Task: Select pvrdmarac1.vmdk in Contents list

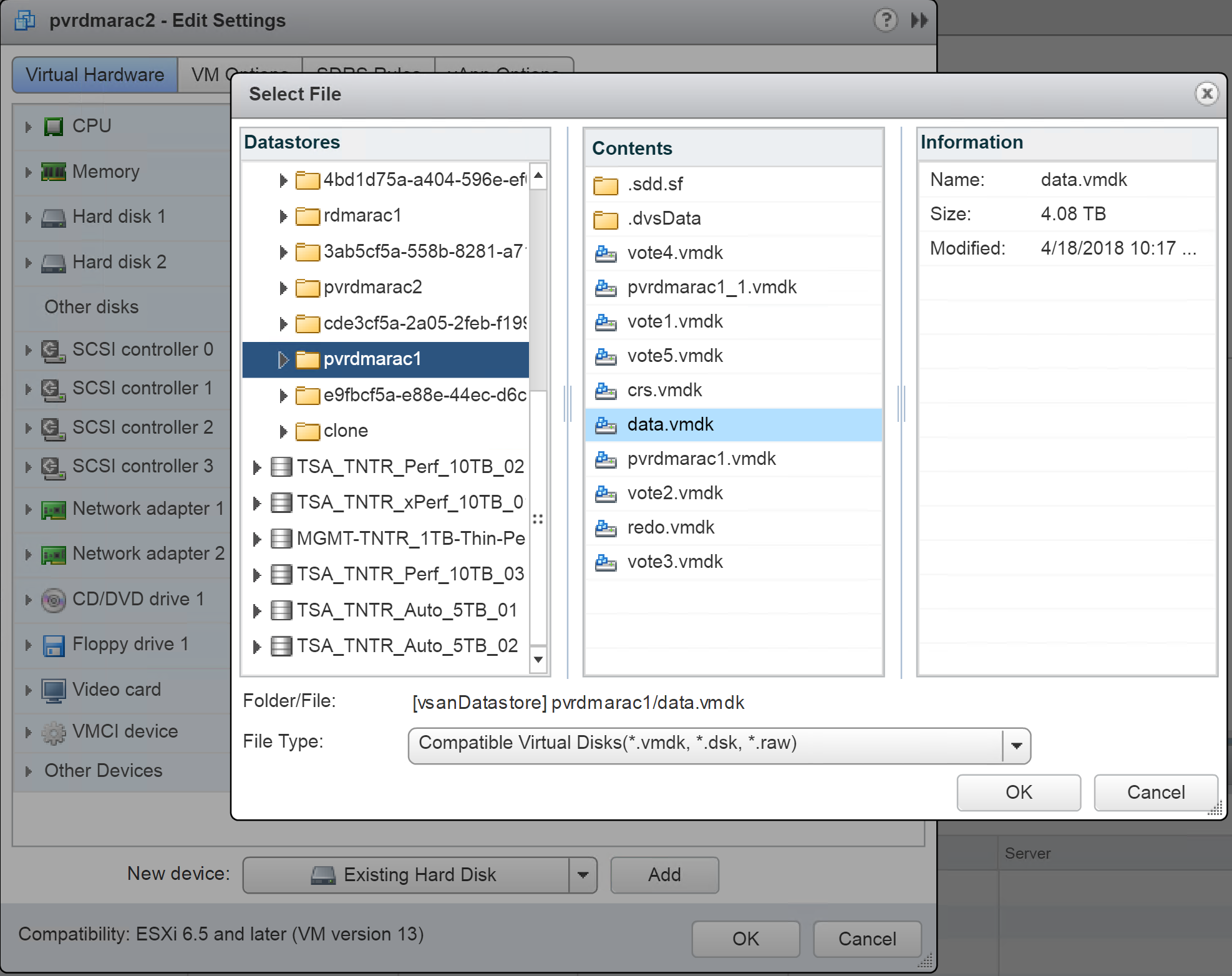Action: tap(701, 459)
